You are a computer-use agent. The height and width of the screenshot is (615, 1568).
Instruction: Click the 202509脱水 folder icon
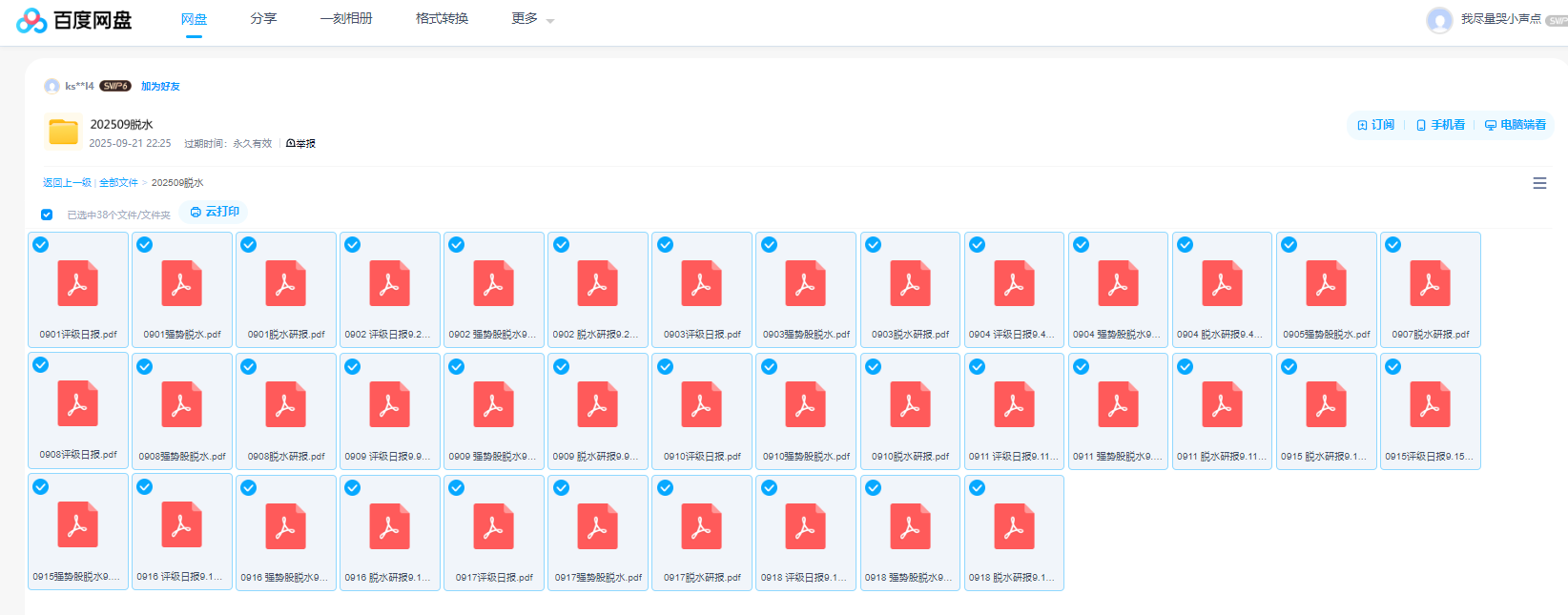[x=63, y=132]
